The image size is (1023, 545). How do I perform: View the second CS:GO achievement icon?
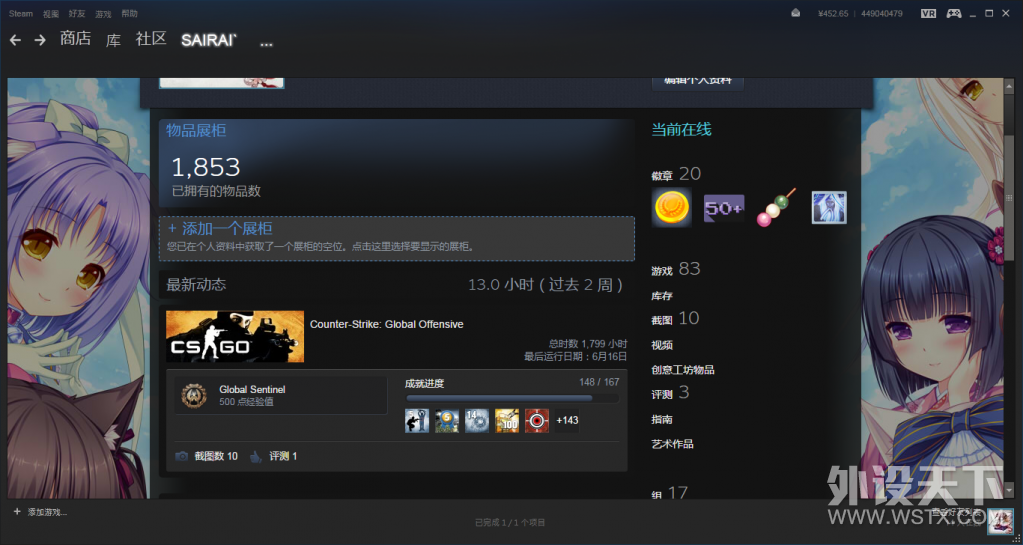[447, 421]
